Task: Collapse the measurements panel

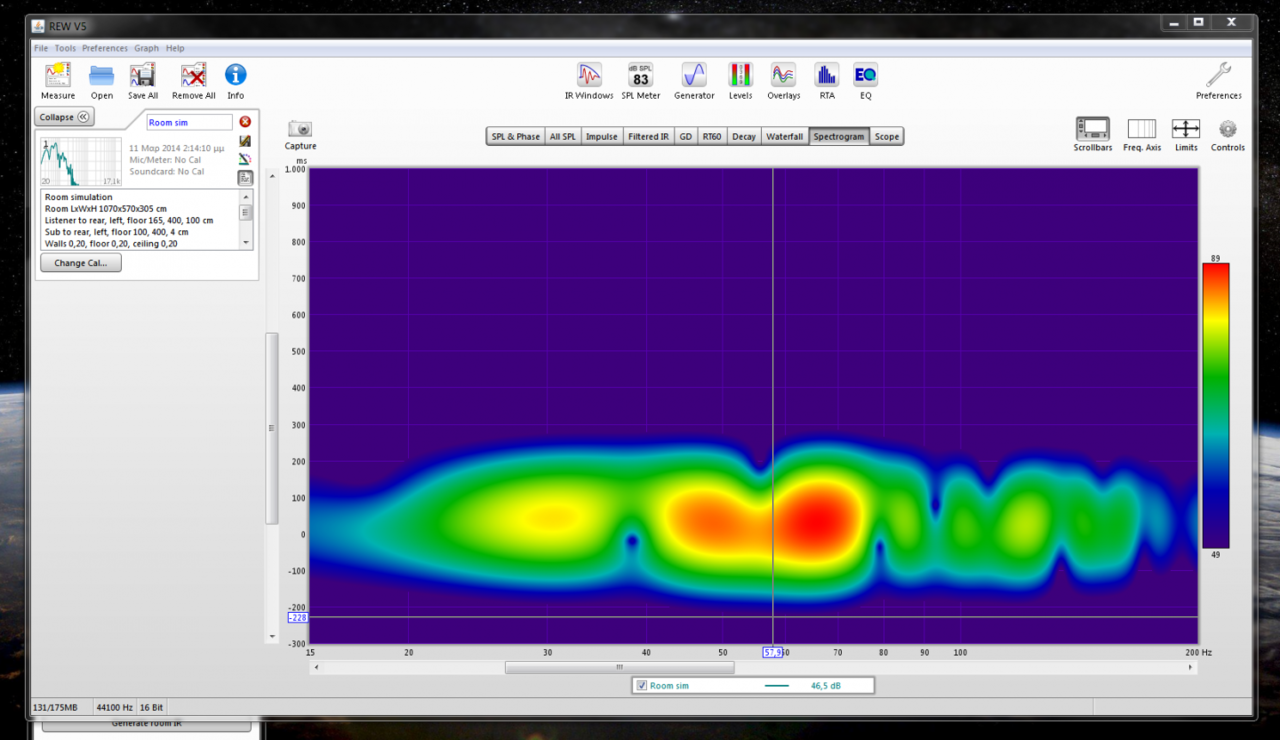Action: [64, 117]
